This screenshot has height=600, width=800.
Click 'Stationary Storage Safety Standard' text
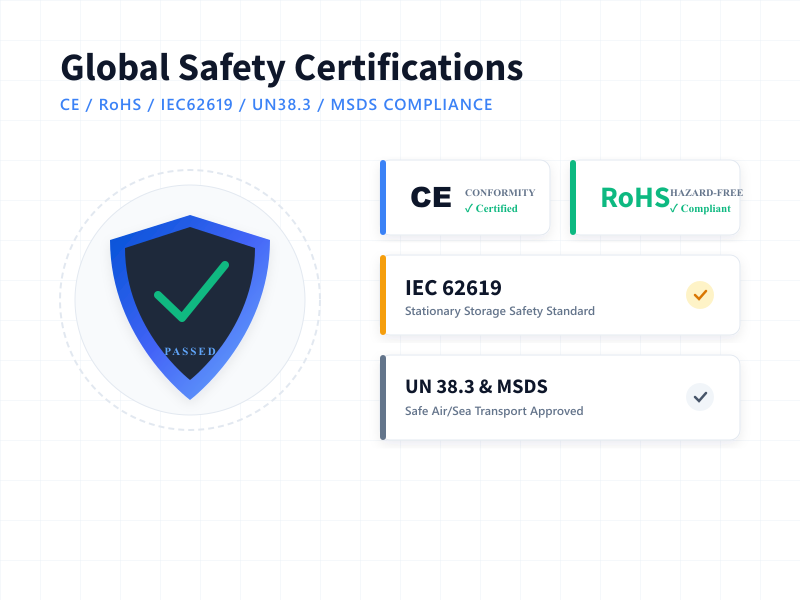click(x=500, y=311)
